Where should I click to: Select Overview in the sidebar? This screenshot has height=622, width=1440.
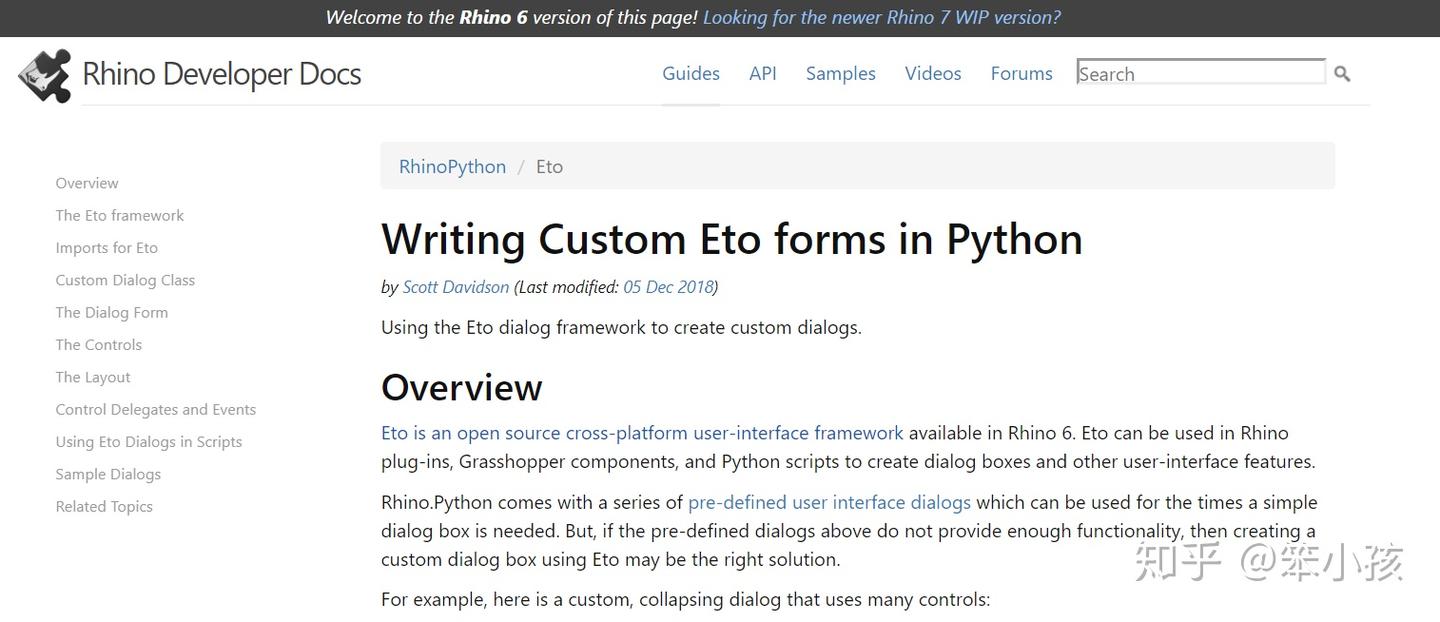[x=86, y=183]
